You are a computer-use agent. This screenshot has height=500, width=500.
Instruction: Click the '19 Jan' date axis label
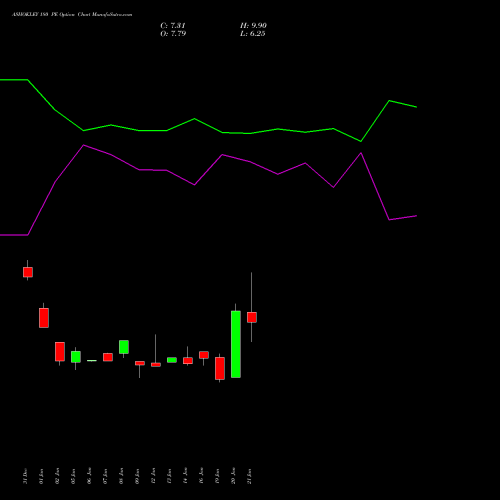[x=217, y=476]
